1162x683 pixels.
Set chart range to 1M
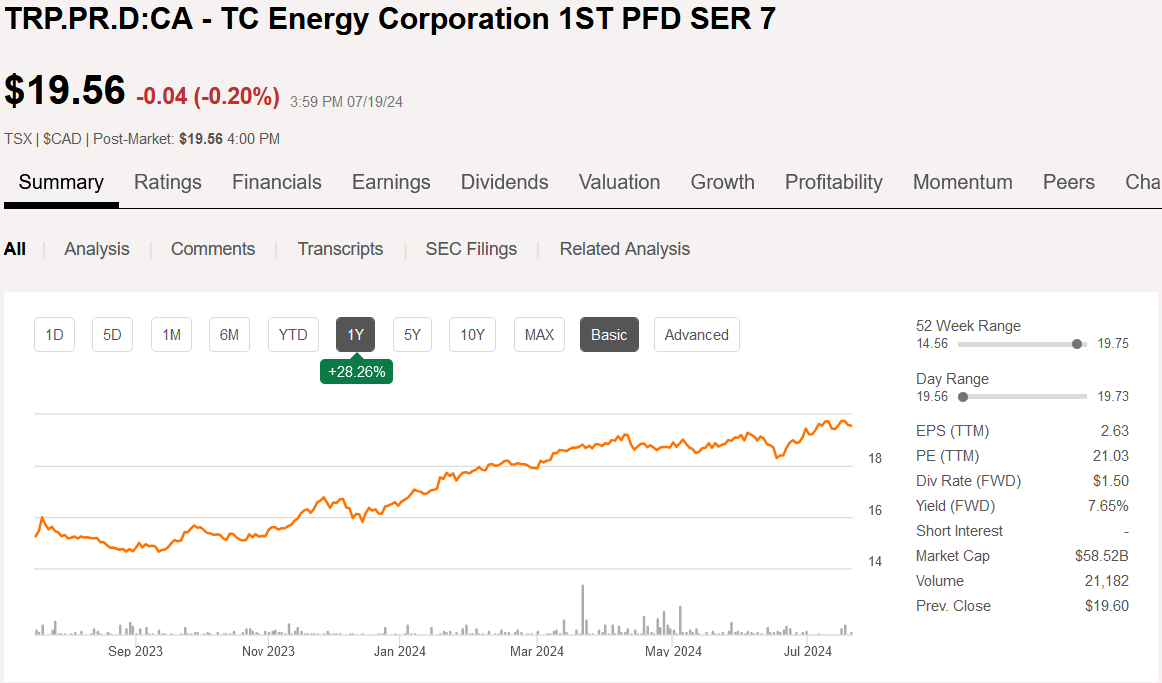(170, 334)
